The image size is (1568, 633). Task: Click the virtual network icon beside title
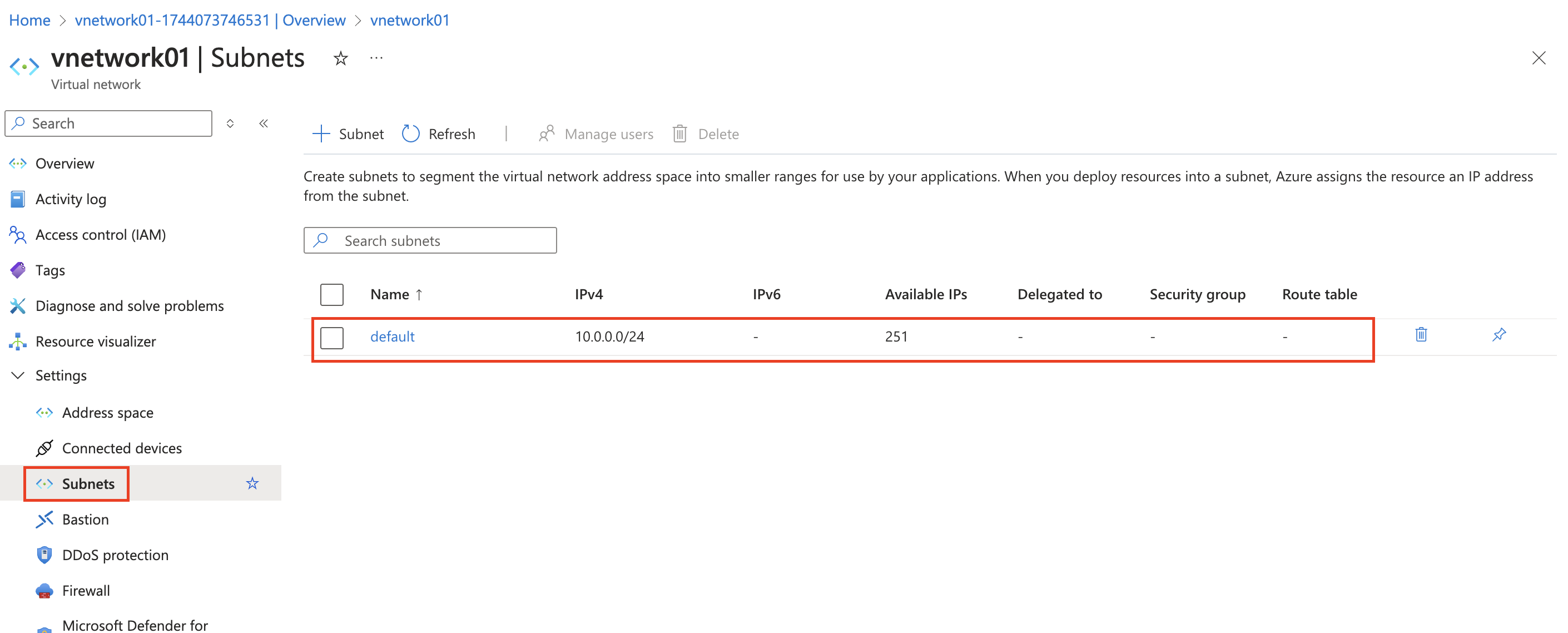tap(24, 66)
